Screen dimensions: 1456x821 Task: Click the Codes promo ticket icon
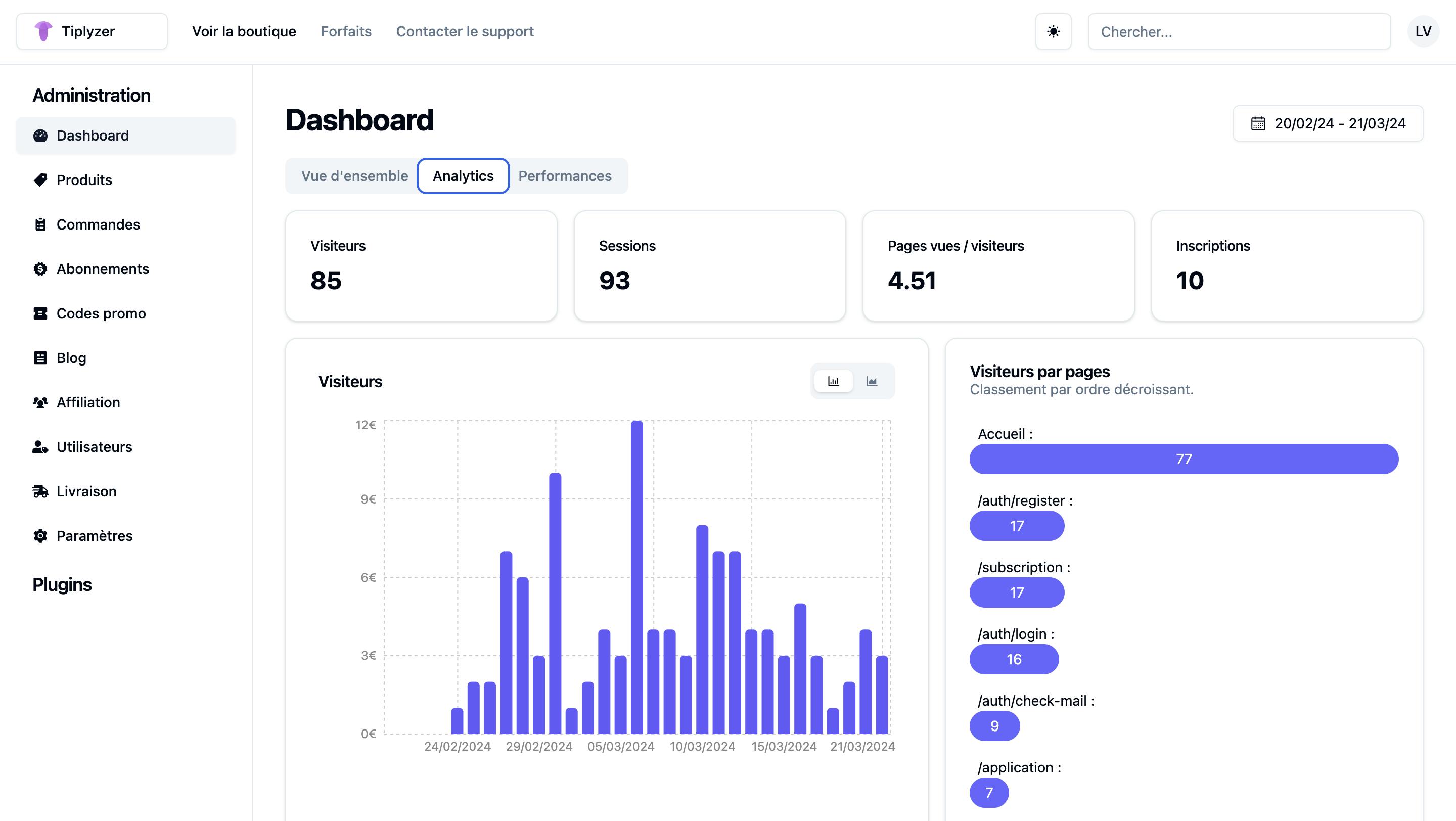tap(40, 313)
